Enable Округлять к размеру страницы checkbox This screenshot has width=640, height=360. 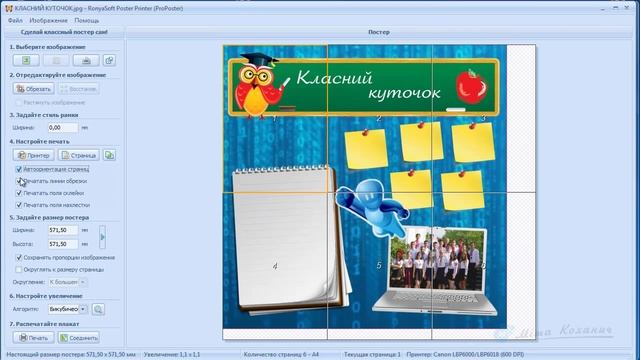click(18, 269)
